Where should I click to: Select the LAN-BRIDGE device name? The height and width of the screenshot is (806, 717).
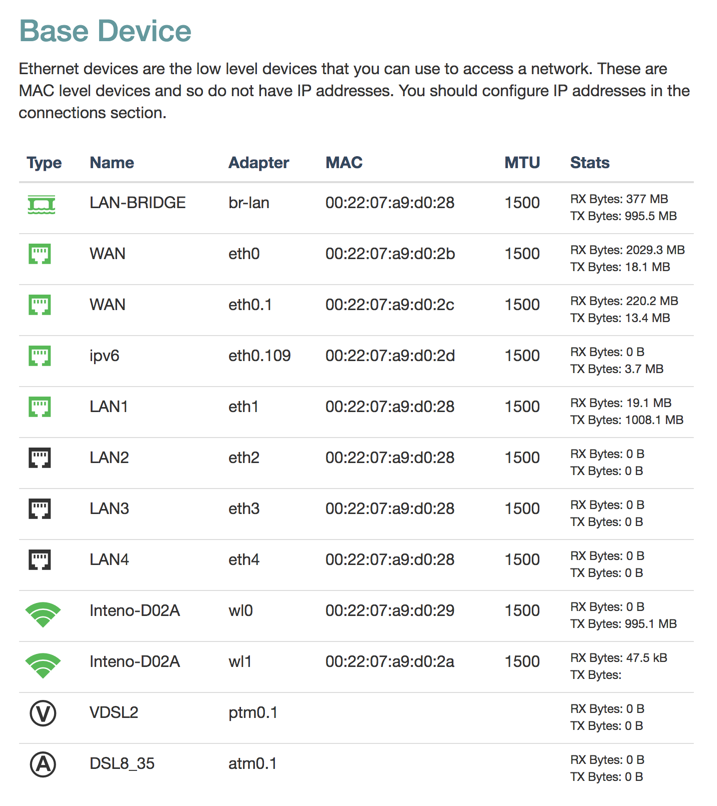point(137,203)
